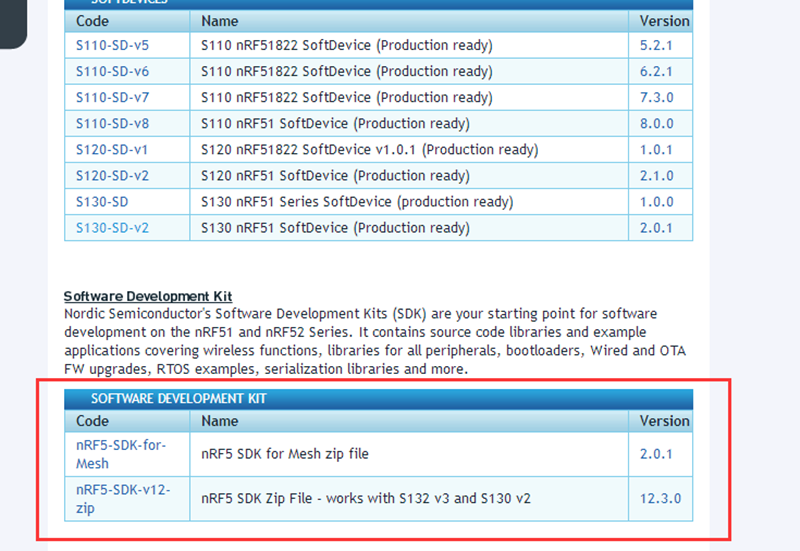Open the S120-SD-v1 link
The height and width of the screenshot is (551, 800).
pos(112,150)
